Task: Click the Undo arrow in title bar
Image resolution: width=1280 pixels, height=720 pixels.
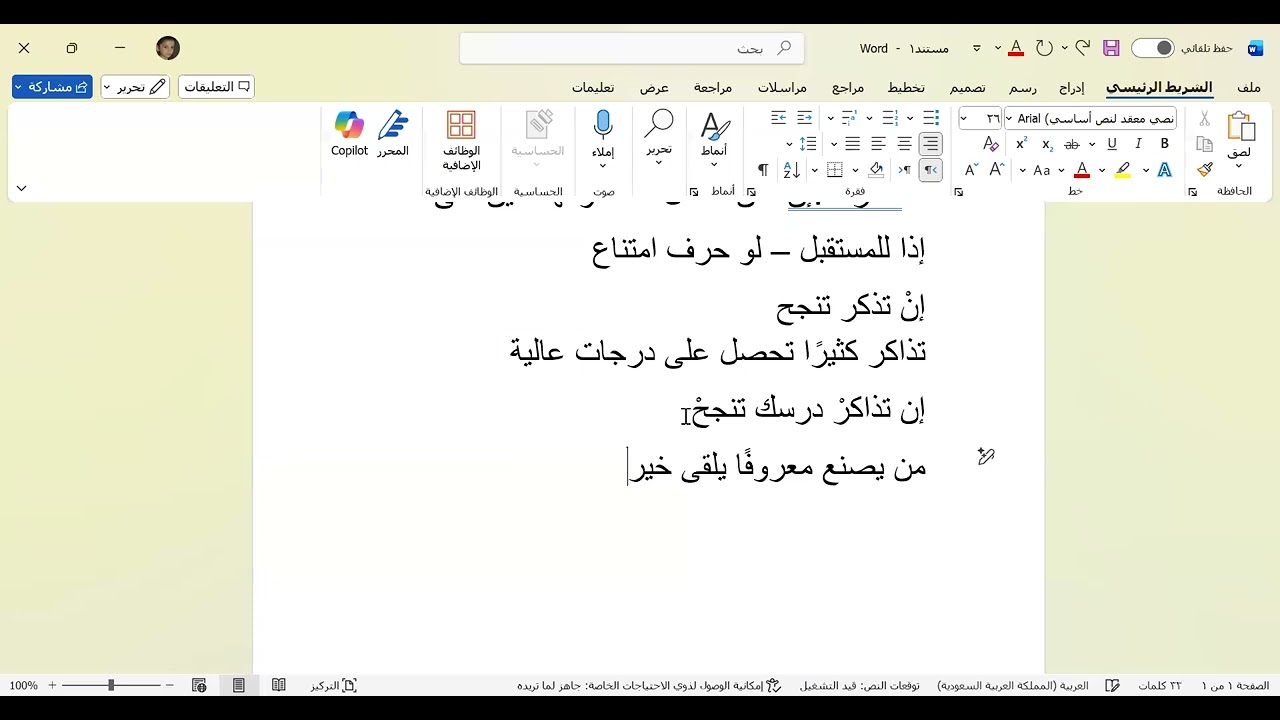Action: (1082, 48)
